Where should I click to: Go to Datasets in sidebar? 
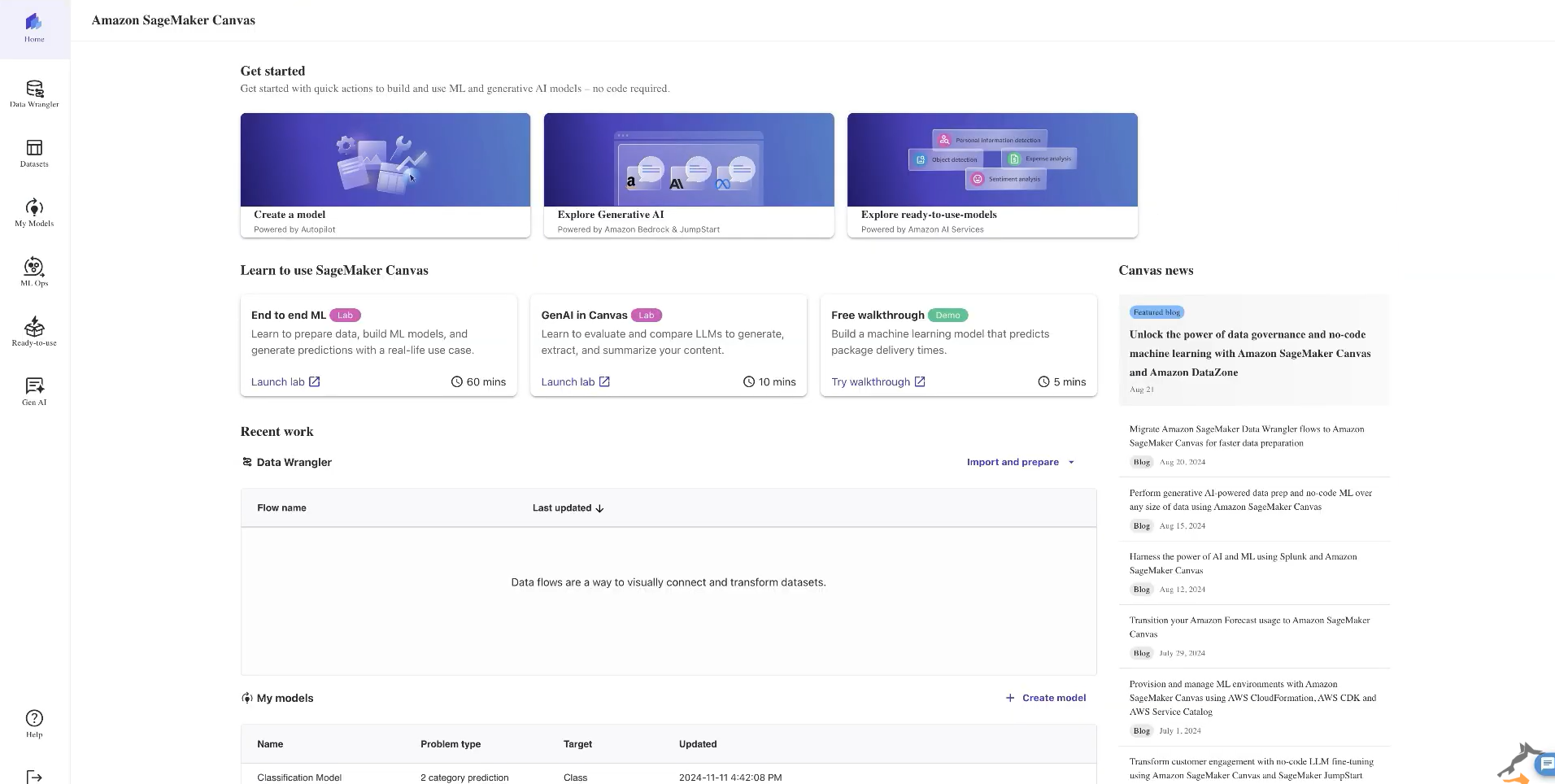pos(34,154)
